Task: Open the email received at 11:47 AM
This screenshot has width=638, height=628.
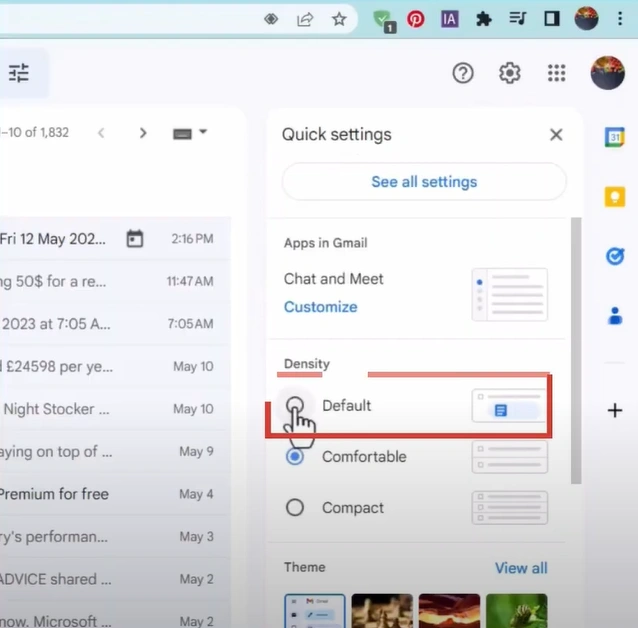Action: [x=116, y=281]
